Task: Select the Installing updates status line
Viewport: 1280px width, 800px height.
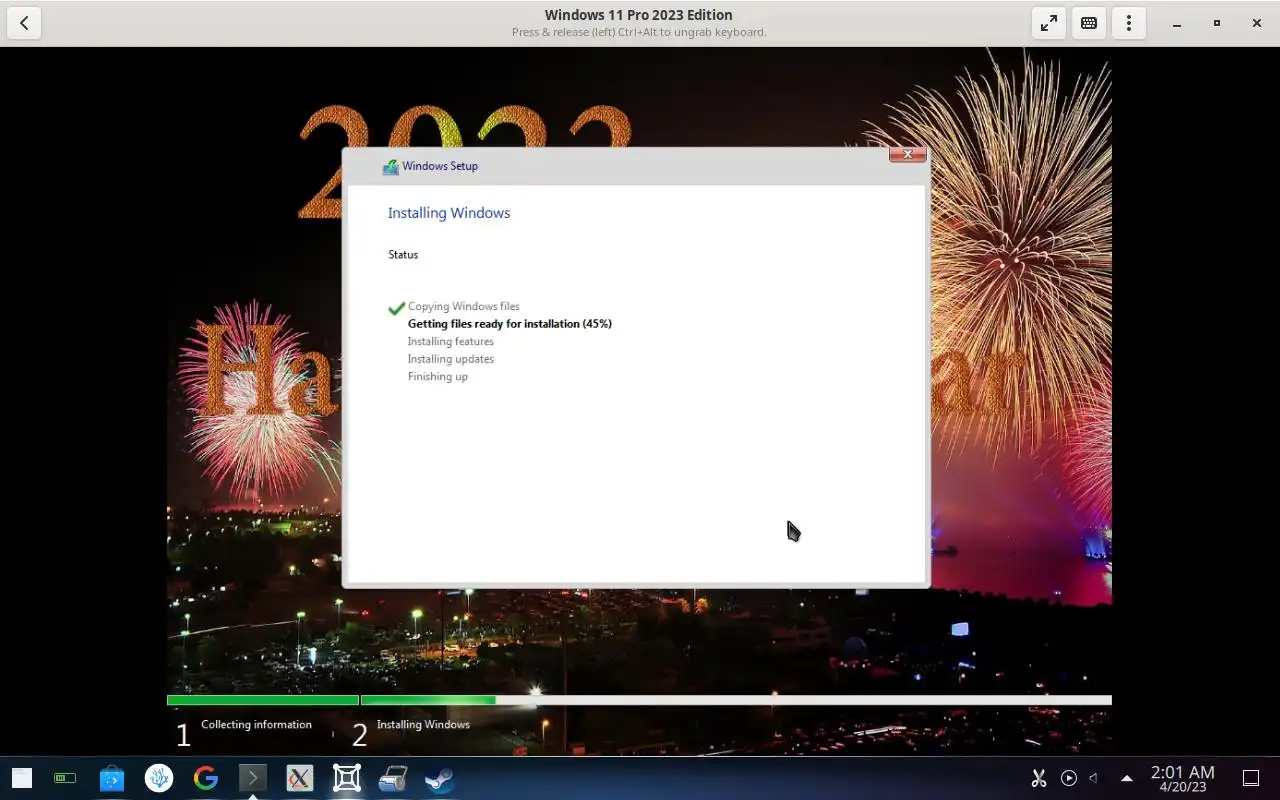Action: 451,359
